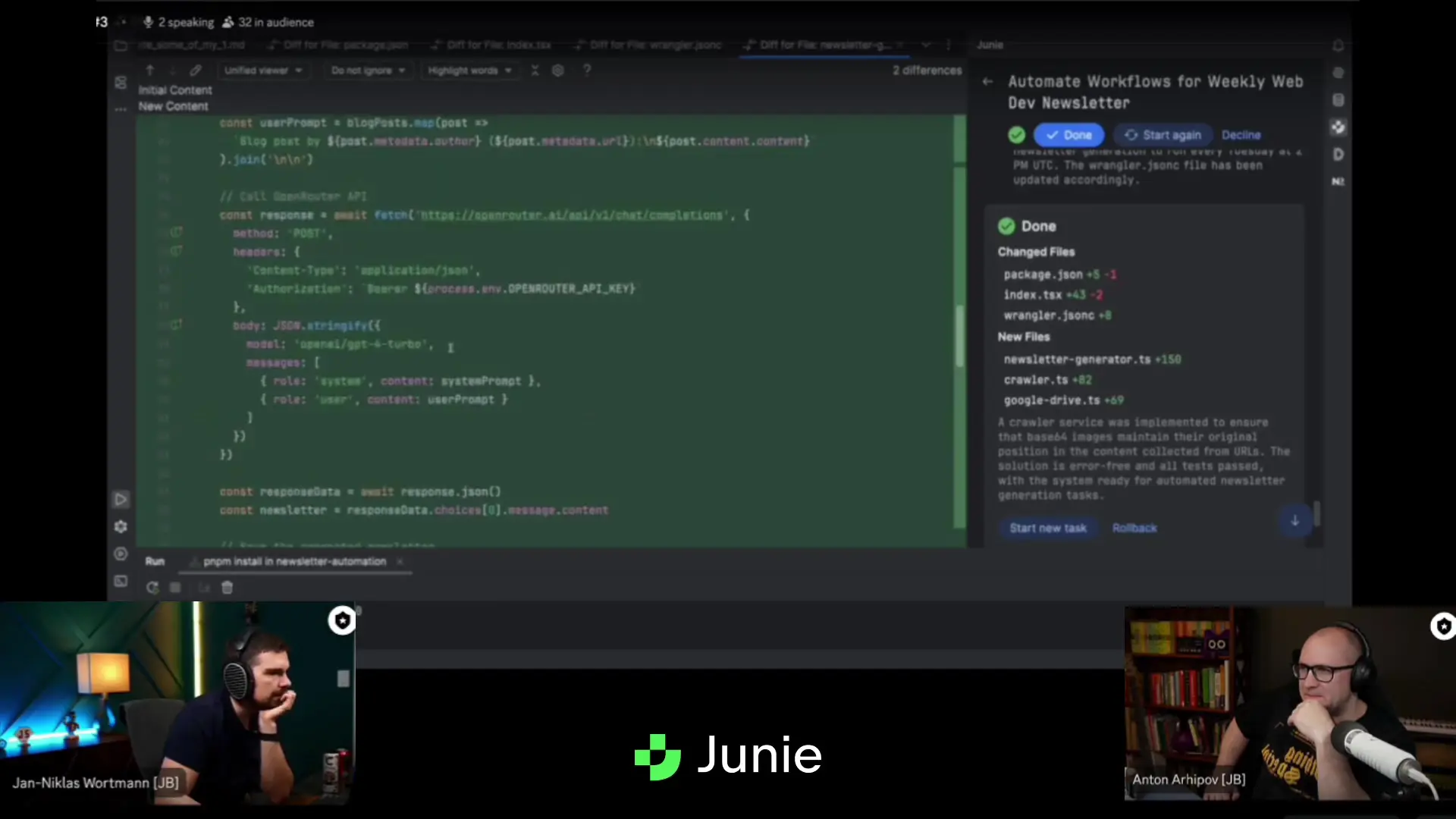The image size is (1456, 819).
Task: Open the Do not ignore dropdown
Action: (x=368, y=70)
